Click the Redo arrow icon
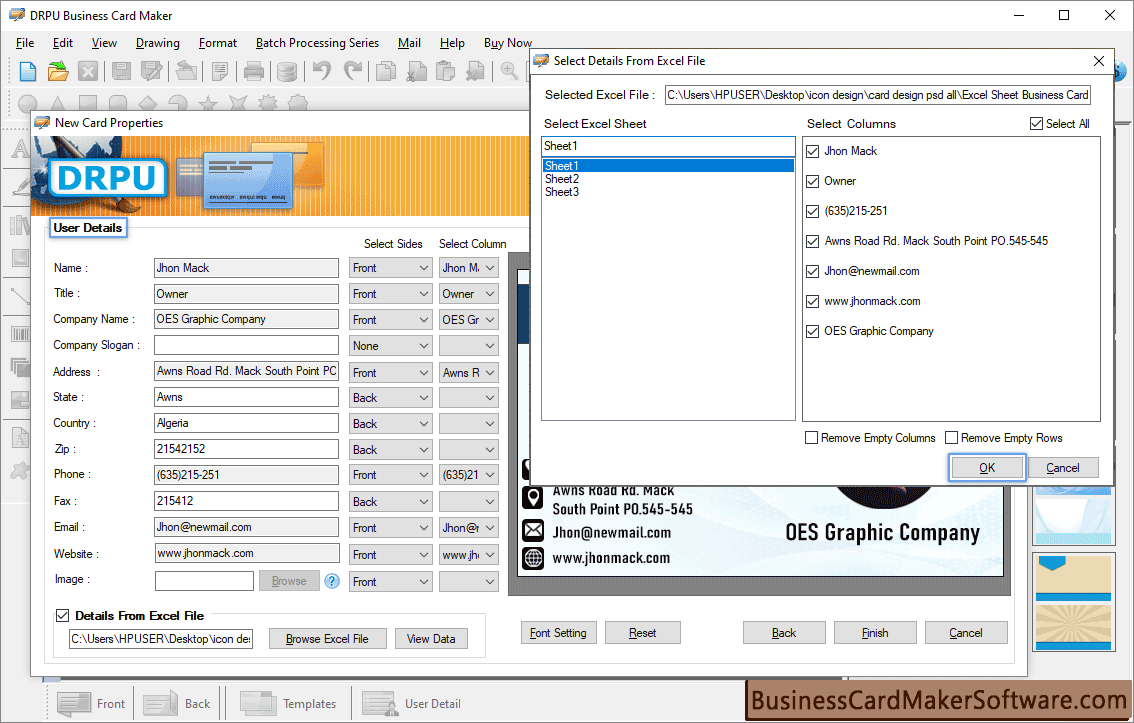Image resolution: width=1134 pixels, height=723 pixels. 353,71
